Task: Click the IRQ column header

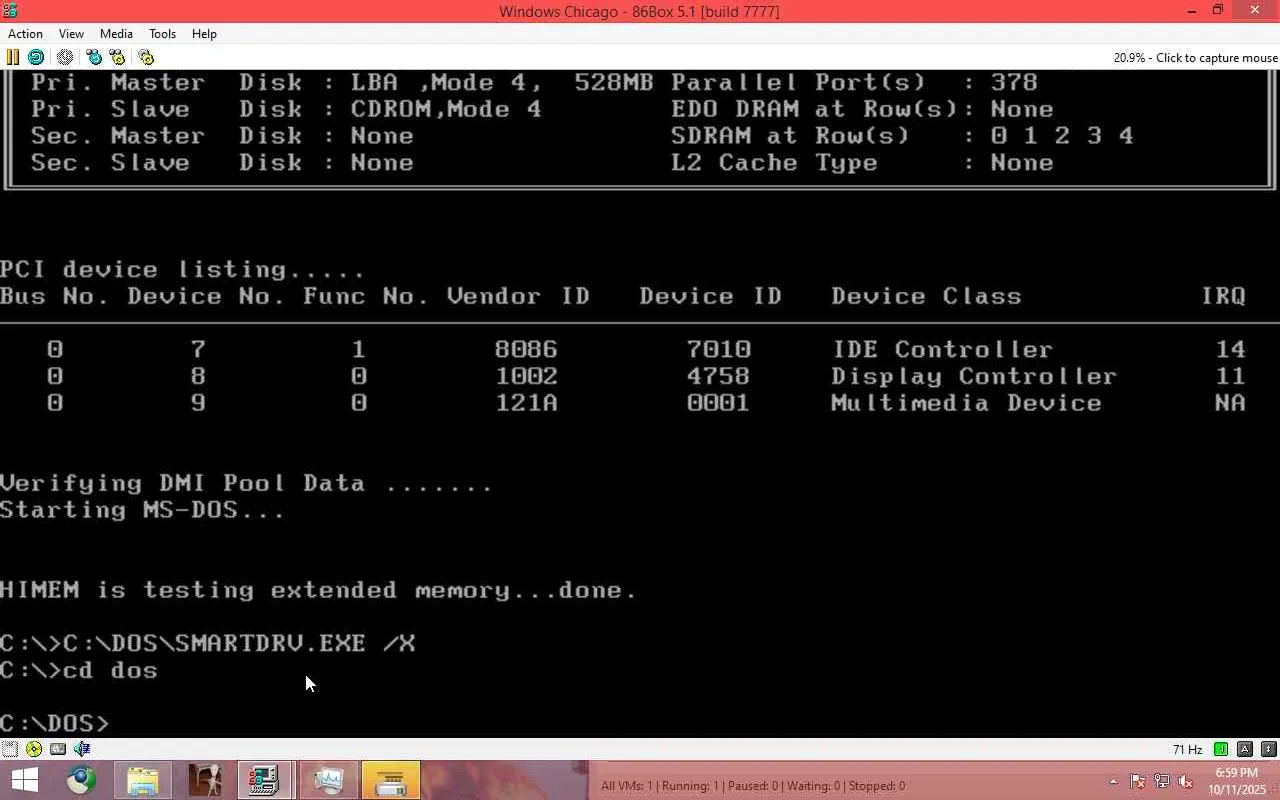Action: click(1224, 297)
